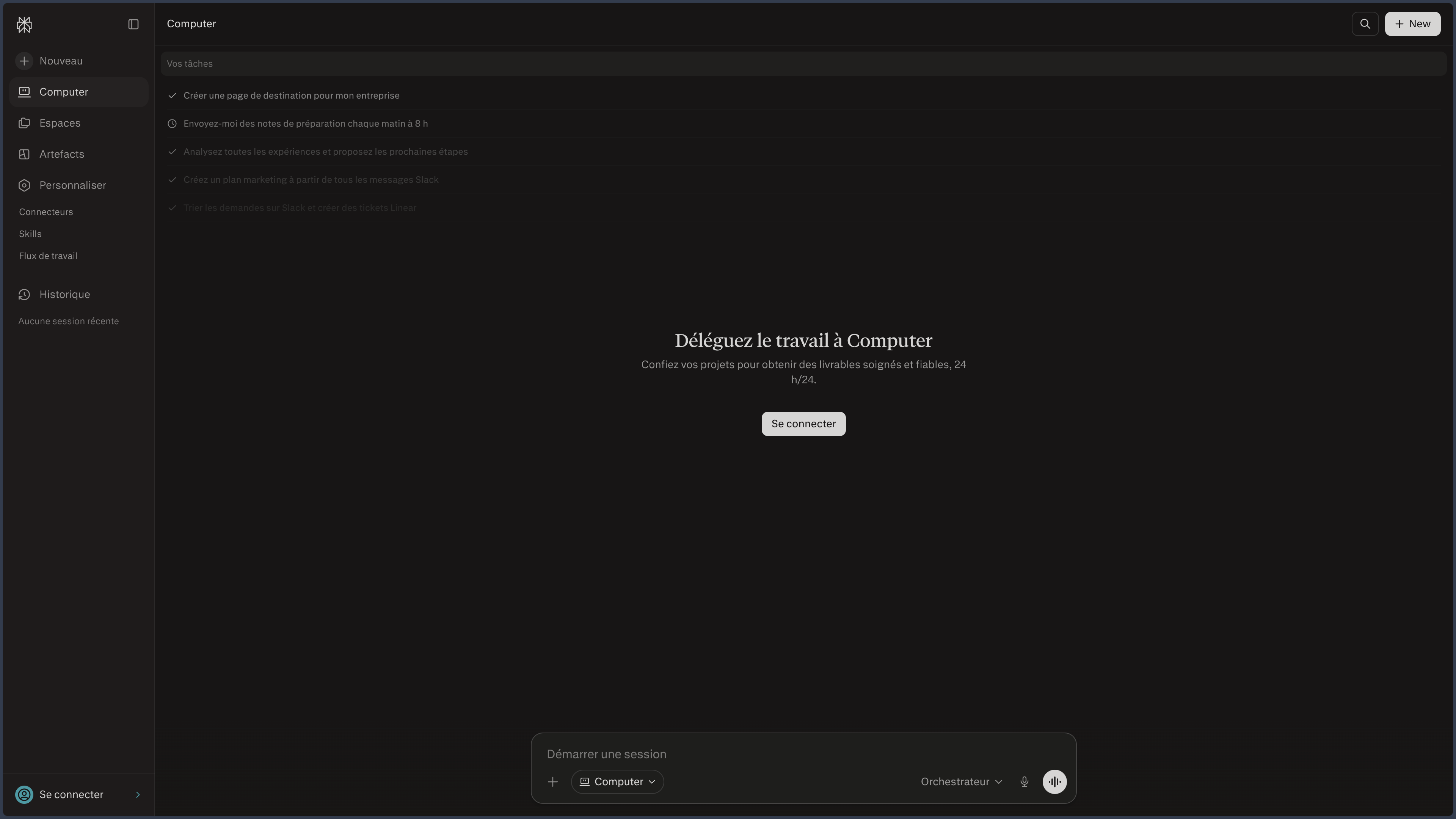Click the checkmark beside Créez un plan marketing
The image size is (1456, 819).
pos(173,180)
